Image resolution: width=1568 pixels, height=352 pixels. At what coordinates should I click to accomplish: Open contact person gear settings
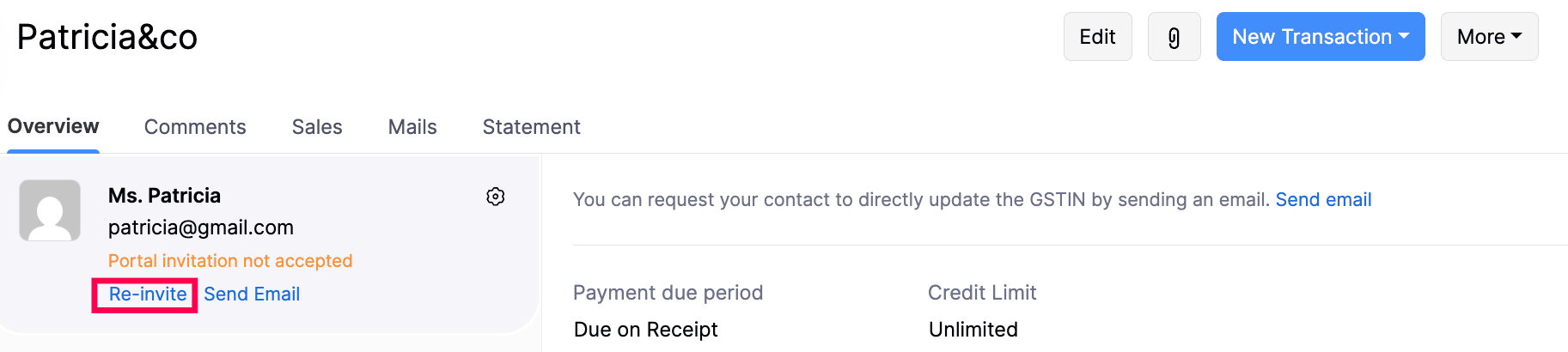pos(496,197)
